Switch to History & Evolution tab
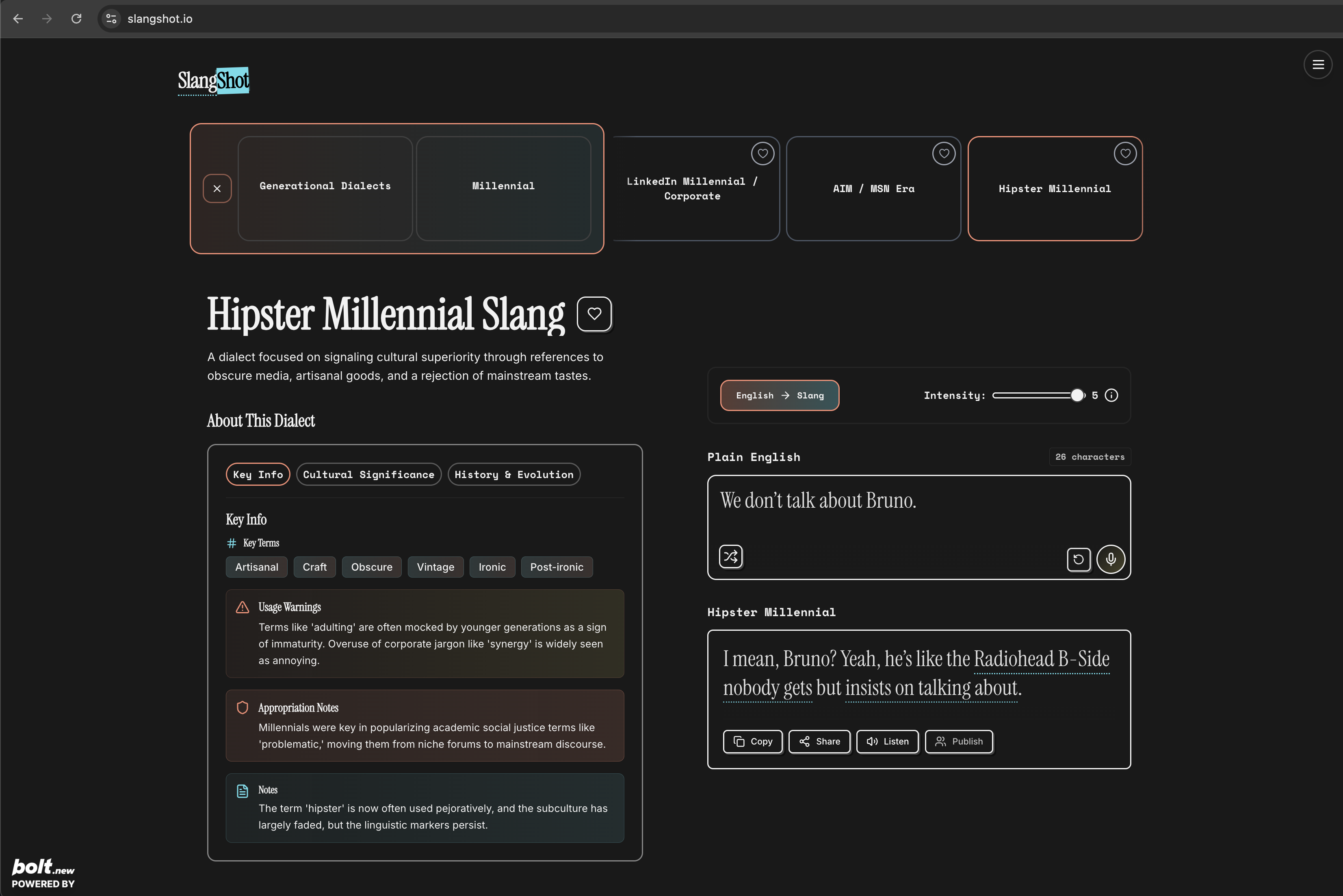The height and width of the screenshot is (896, 1343). 514,474
